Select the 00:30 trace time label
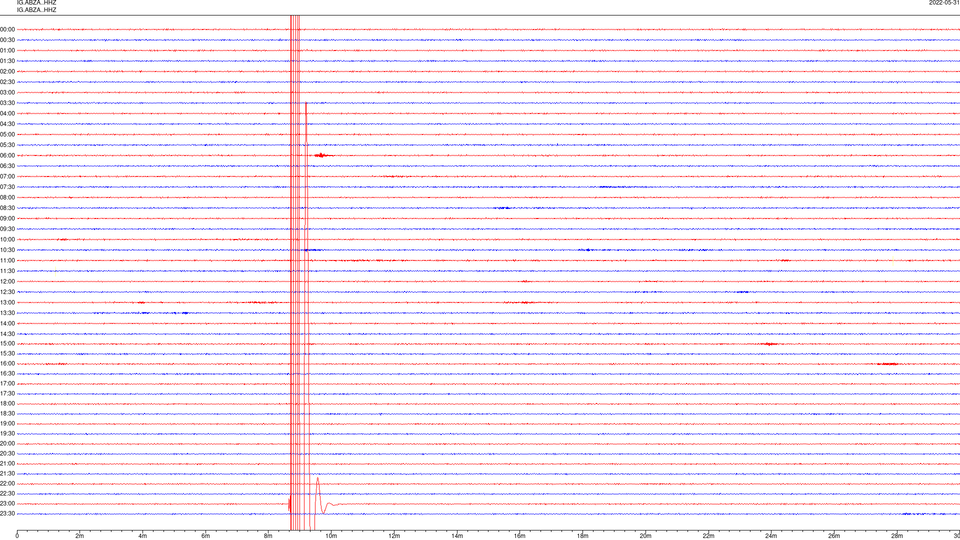960x540 pixels. point(7,40)
